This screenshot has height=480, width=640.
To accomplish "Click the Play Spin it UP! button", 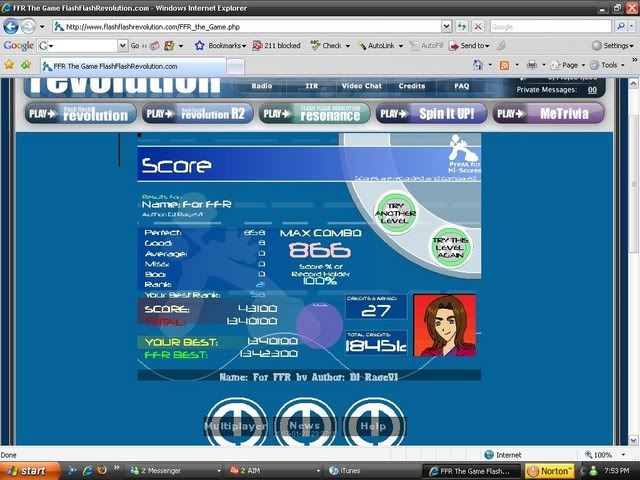I will [431, 113].
